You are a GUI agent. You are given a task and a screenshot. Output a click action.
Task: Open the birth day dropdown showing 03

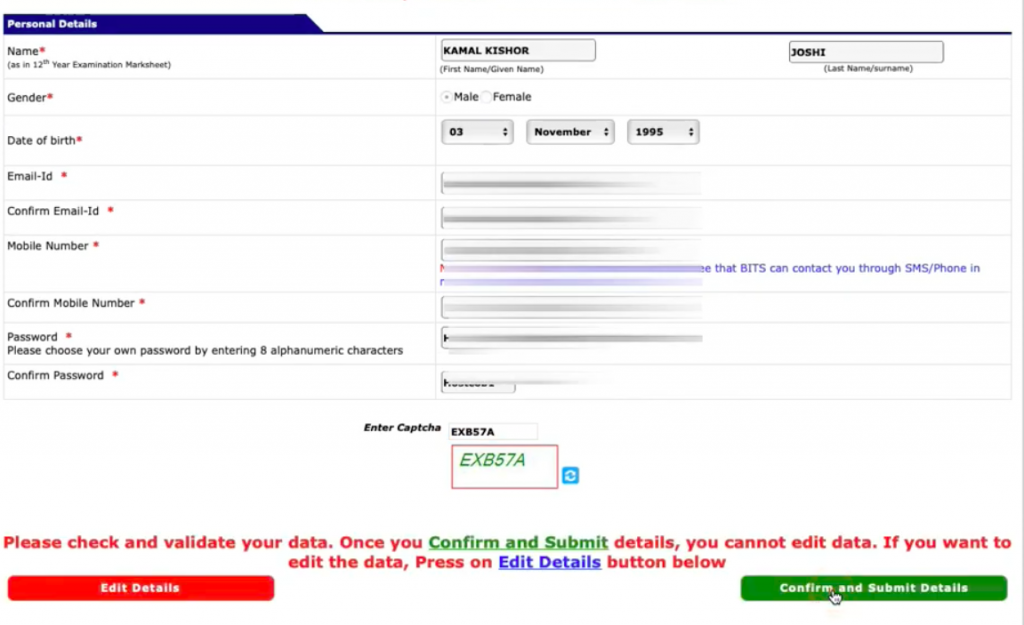pyautogui.click(x=477, y=130)
